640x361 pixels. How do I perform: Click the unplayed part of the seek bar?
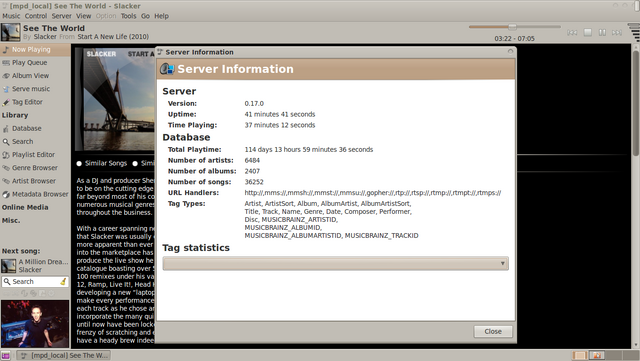click(x=539, y=27)
